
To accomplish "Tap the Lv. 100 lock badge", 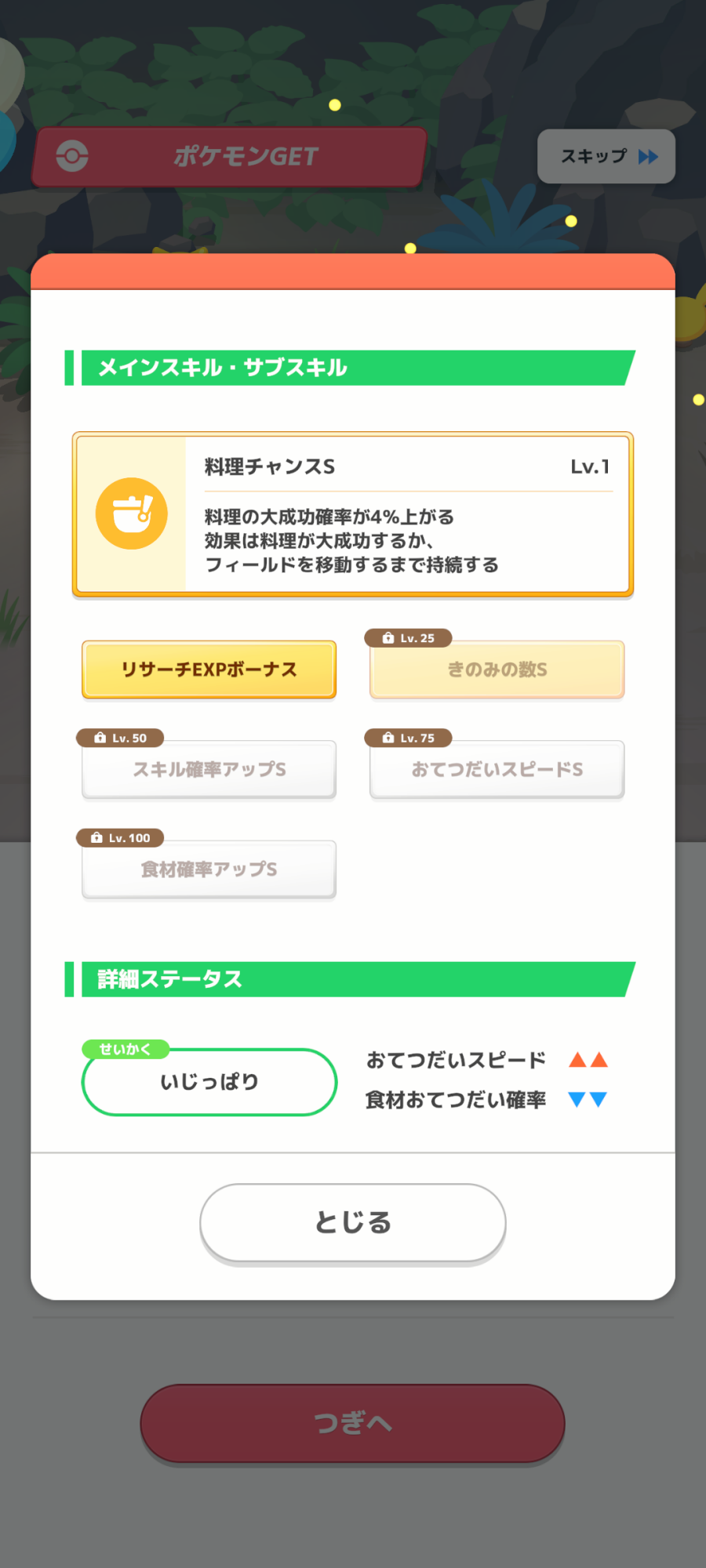I will (x=120, y=837).
